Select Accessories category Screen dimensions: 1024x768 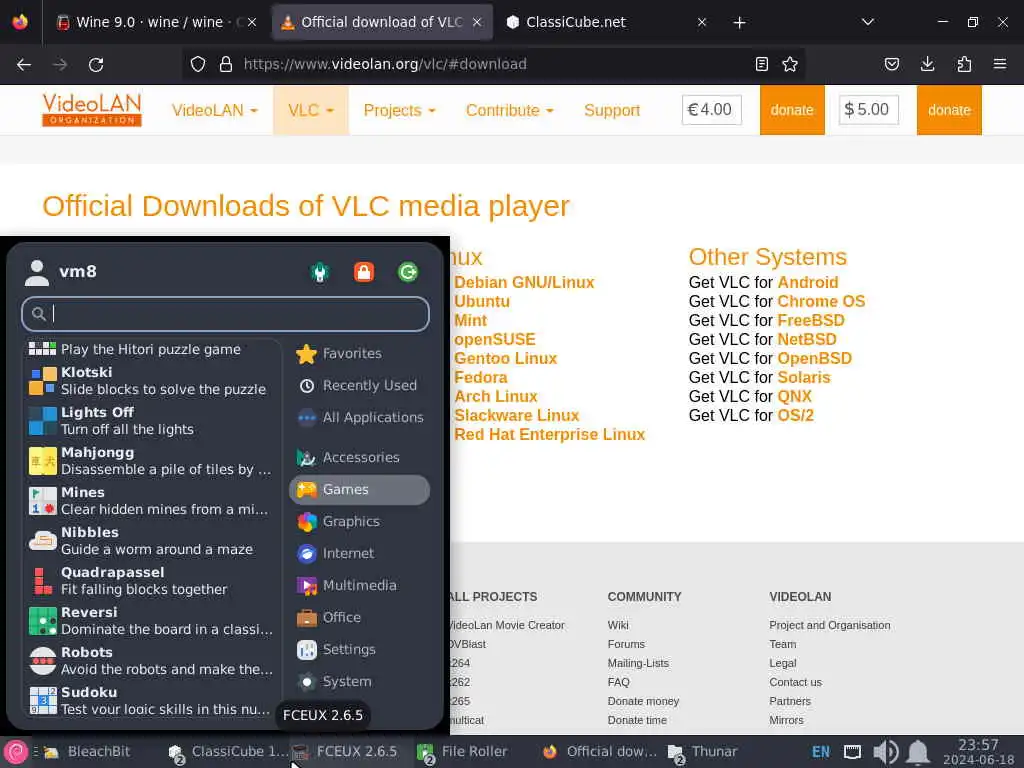click(x=359, y=457)
